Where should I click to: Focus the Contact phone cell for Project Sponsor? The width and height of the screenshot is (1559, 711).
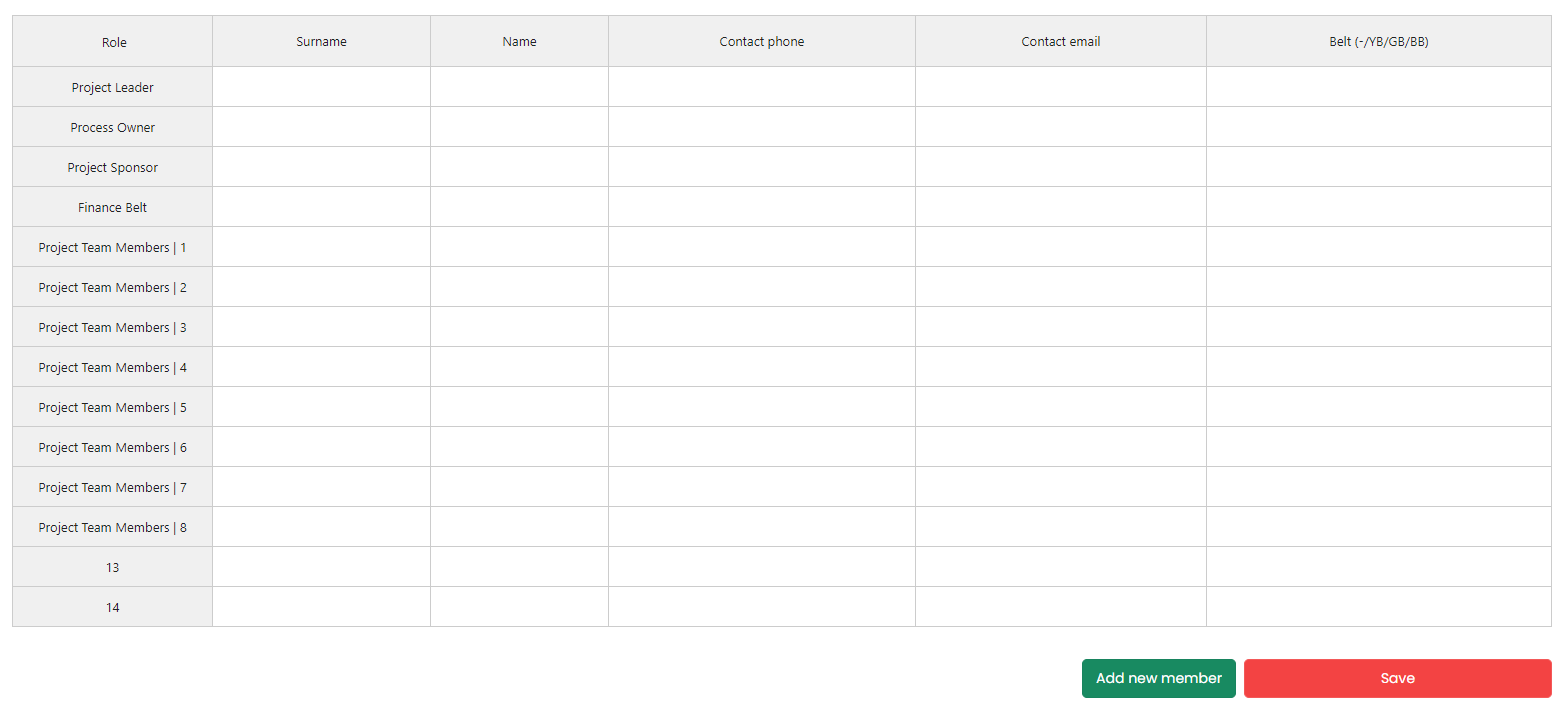(x=762, y=167)
